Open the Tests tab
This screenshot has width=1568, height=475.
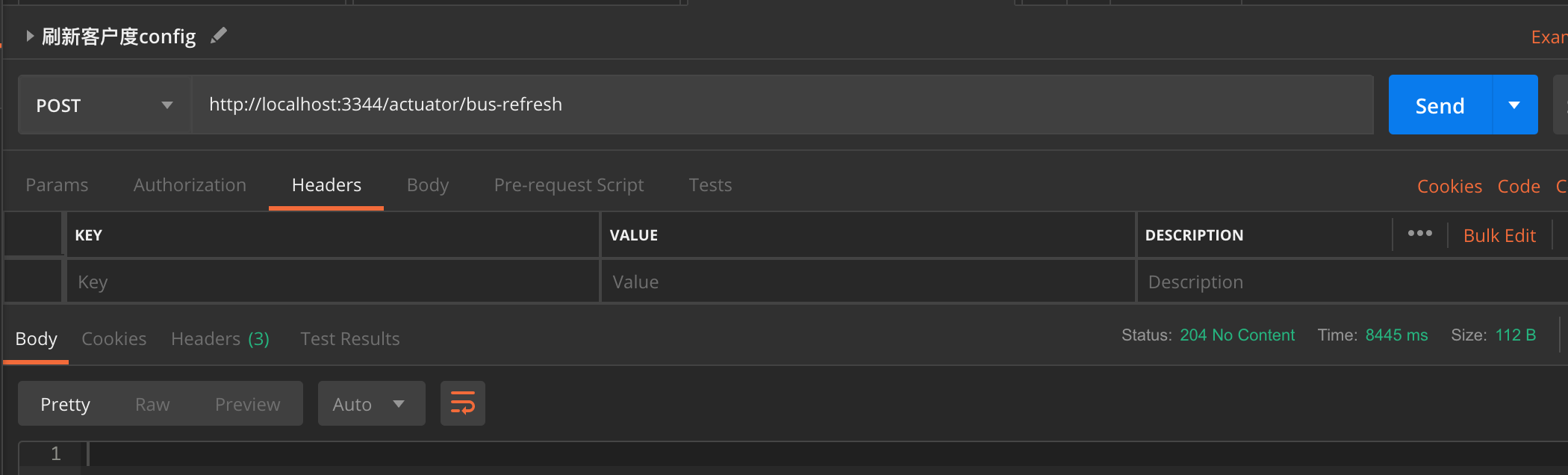point(710,185)
